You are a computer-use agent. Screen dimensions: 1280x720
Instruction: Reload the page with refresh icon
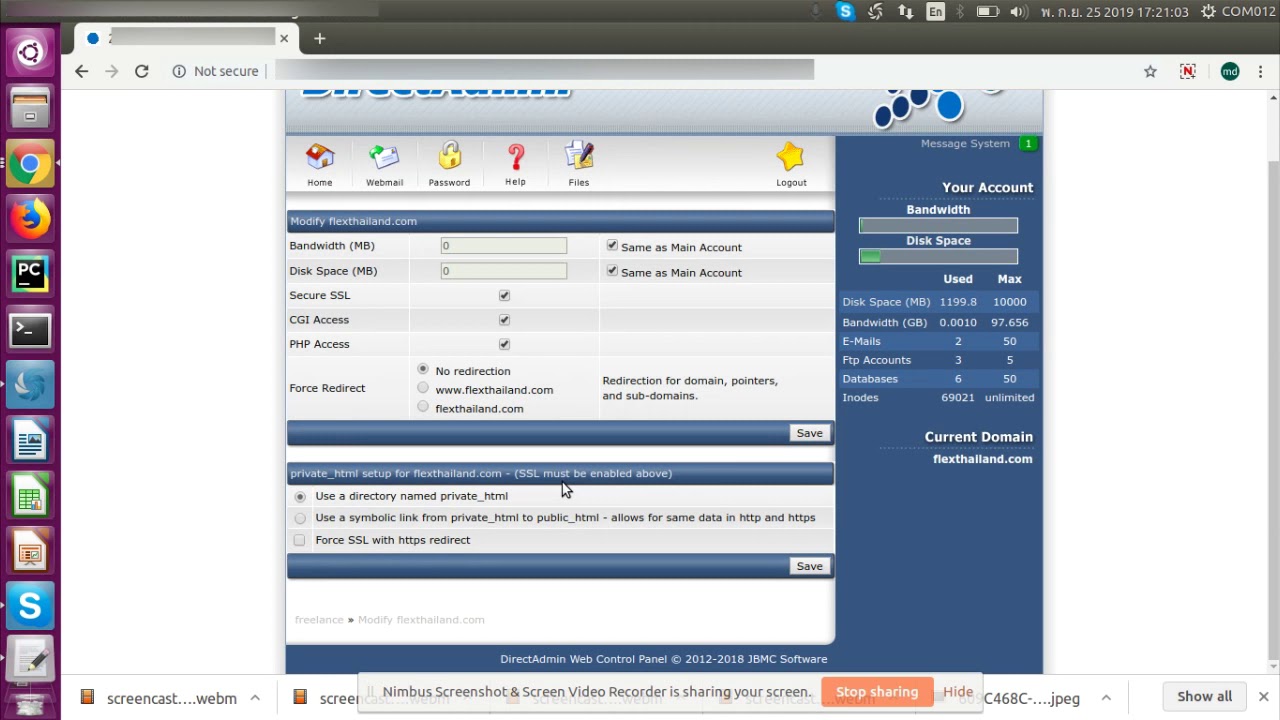pos(142,71)
